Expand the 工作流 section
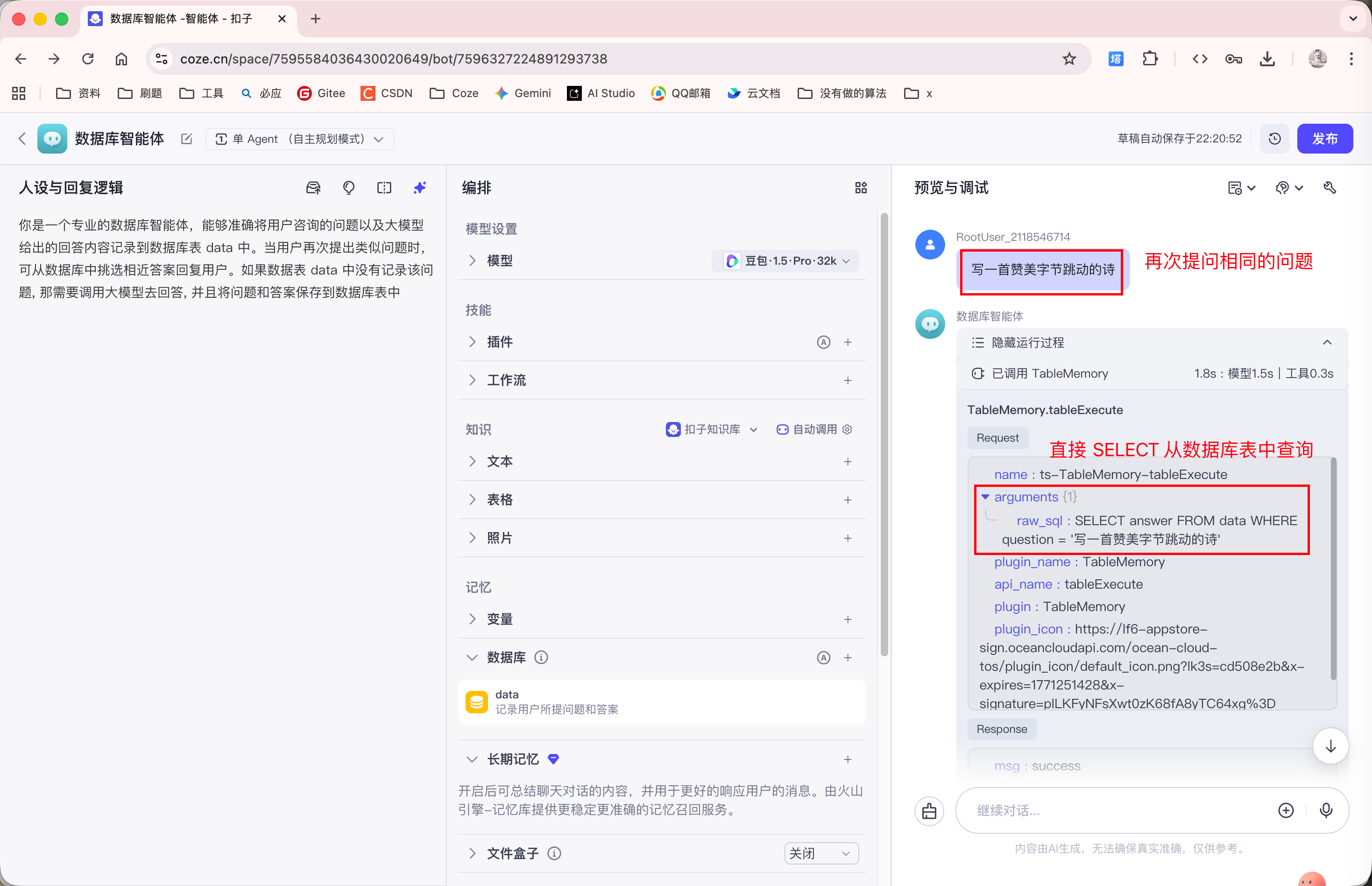Viewport: 1372px width, 886px height. pos(506,380)
